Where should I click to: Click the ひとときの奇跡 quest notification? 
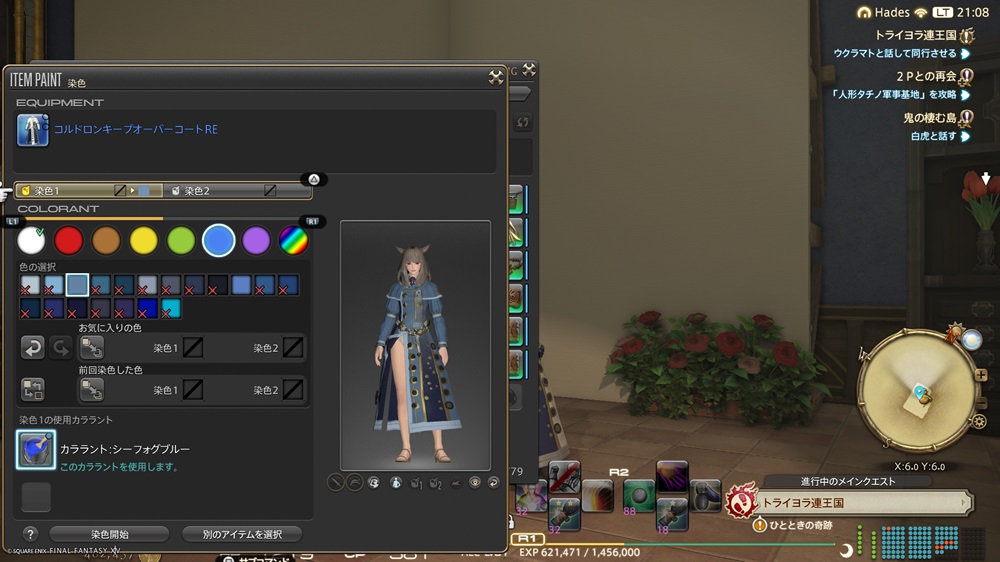(x=800, y=525)
